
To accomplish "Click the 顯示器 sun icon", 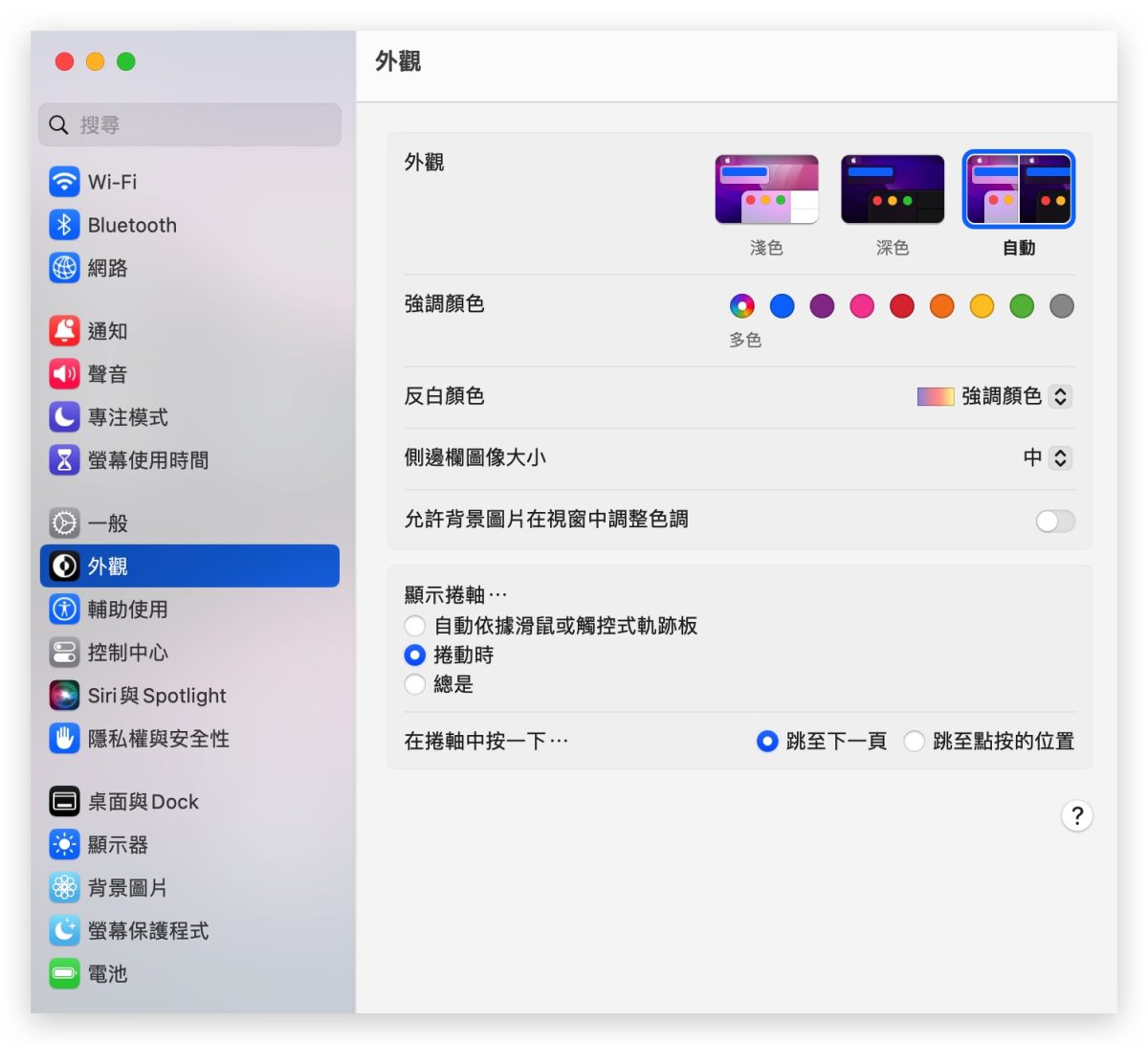I will (x=64, y=845).
